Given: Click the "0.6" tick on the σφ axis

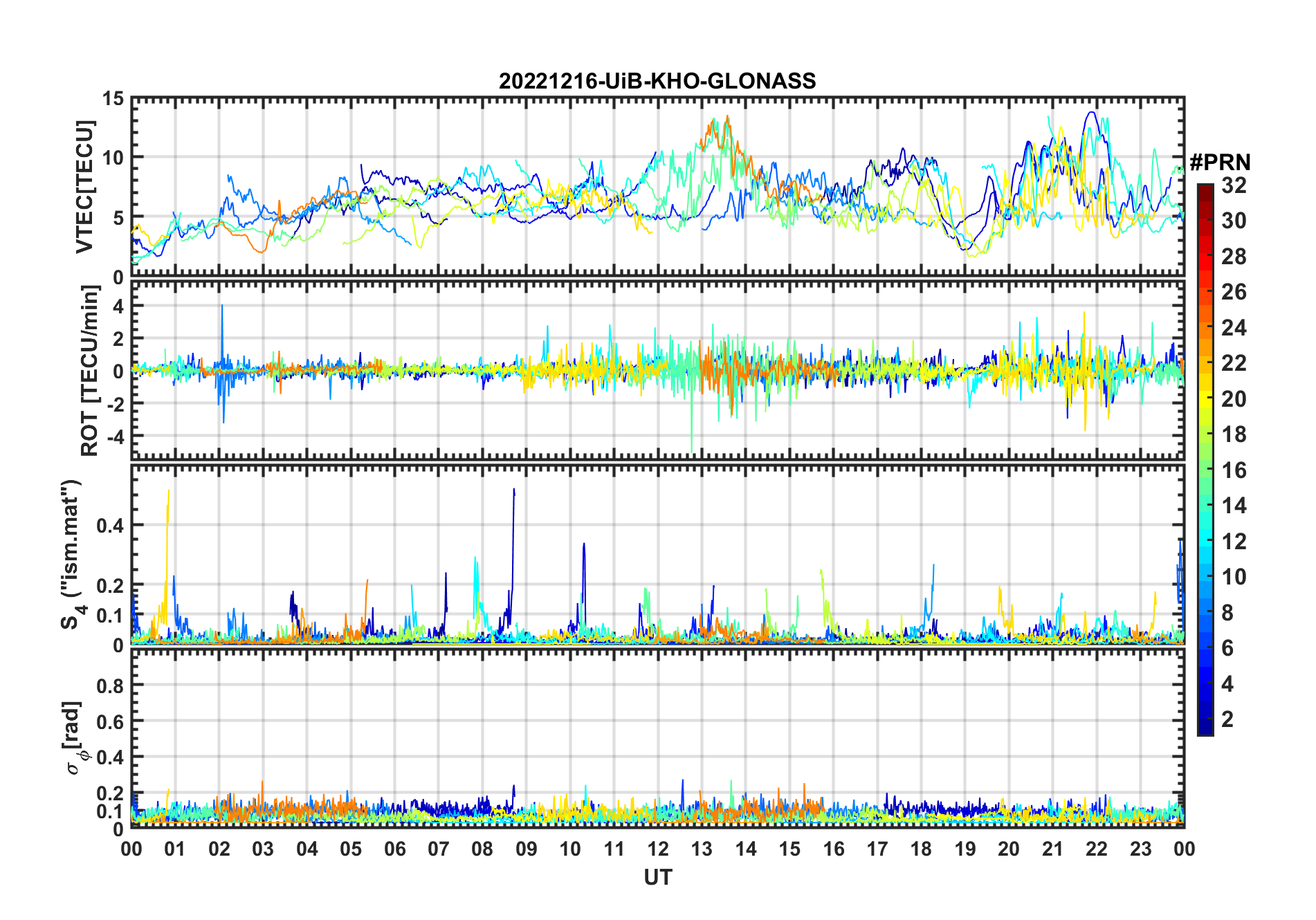Looking at the screenshot, I should click(x=111, y=721).
